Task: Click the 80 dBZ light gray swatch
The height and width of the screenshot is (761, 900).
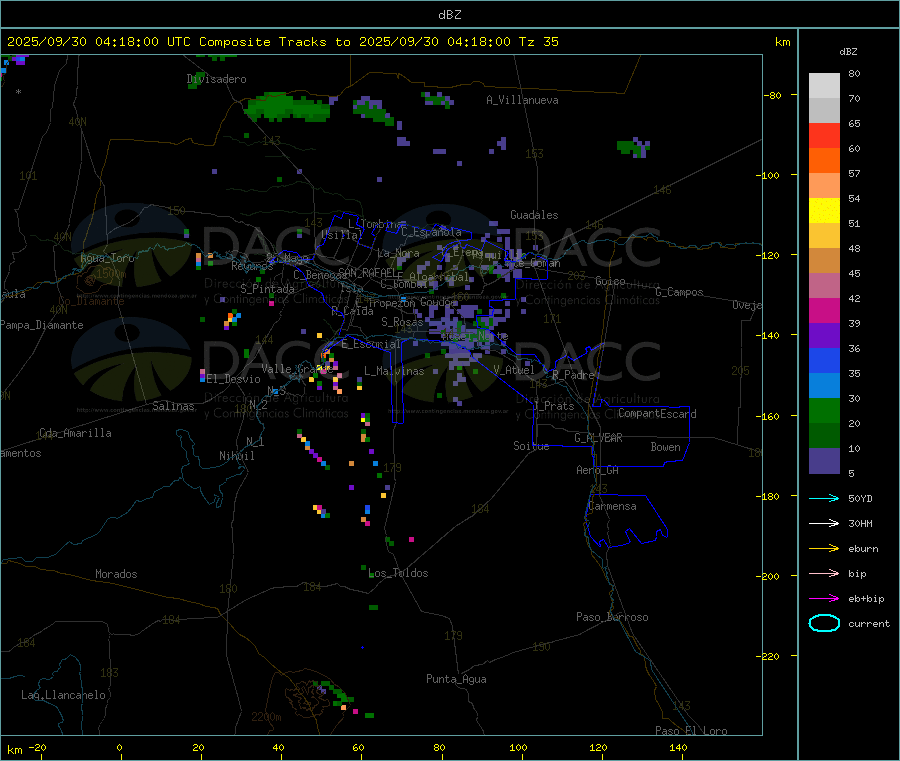Action: tap(824, 86)
